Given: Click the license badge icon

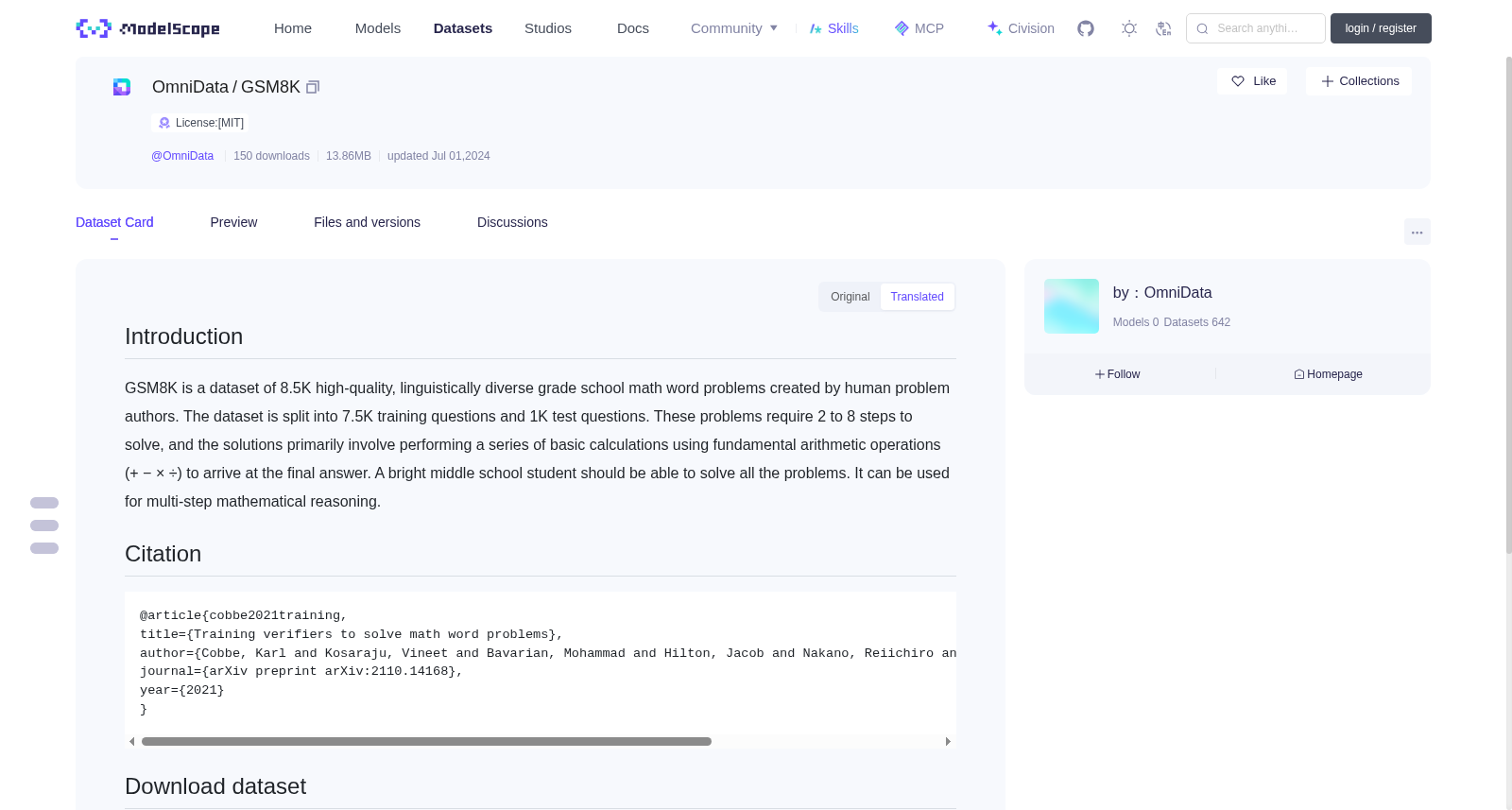Looking at the screenshot, I should [164, 123].
